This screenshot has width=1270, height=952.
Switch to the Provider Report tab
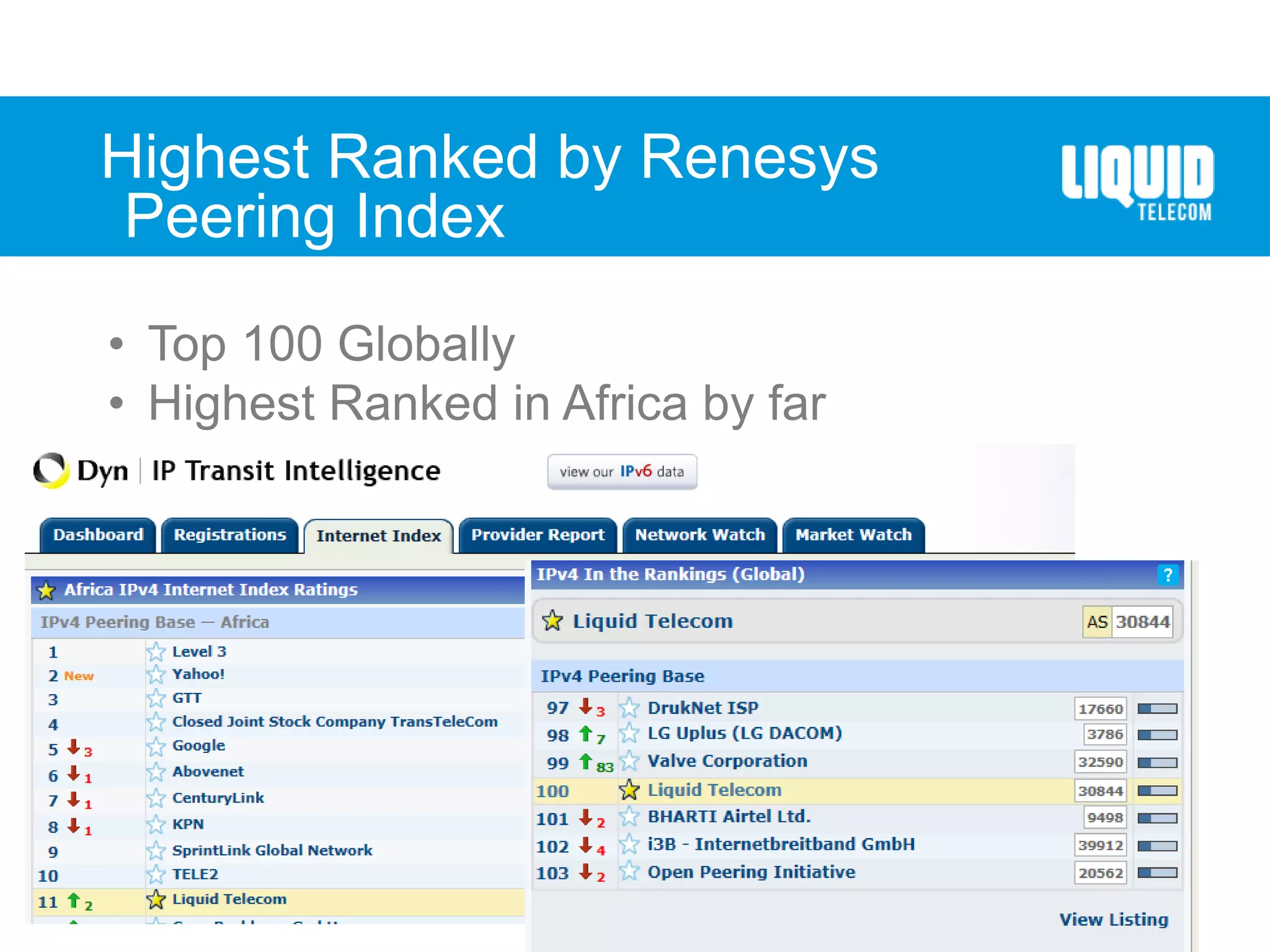pos(538,535)
